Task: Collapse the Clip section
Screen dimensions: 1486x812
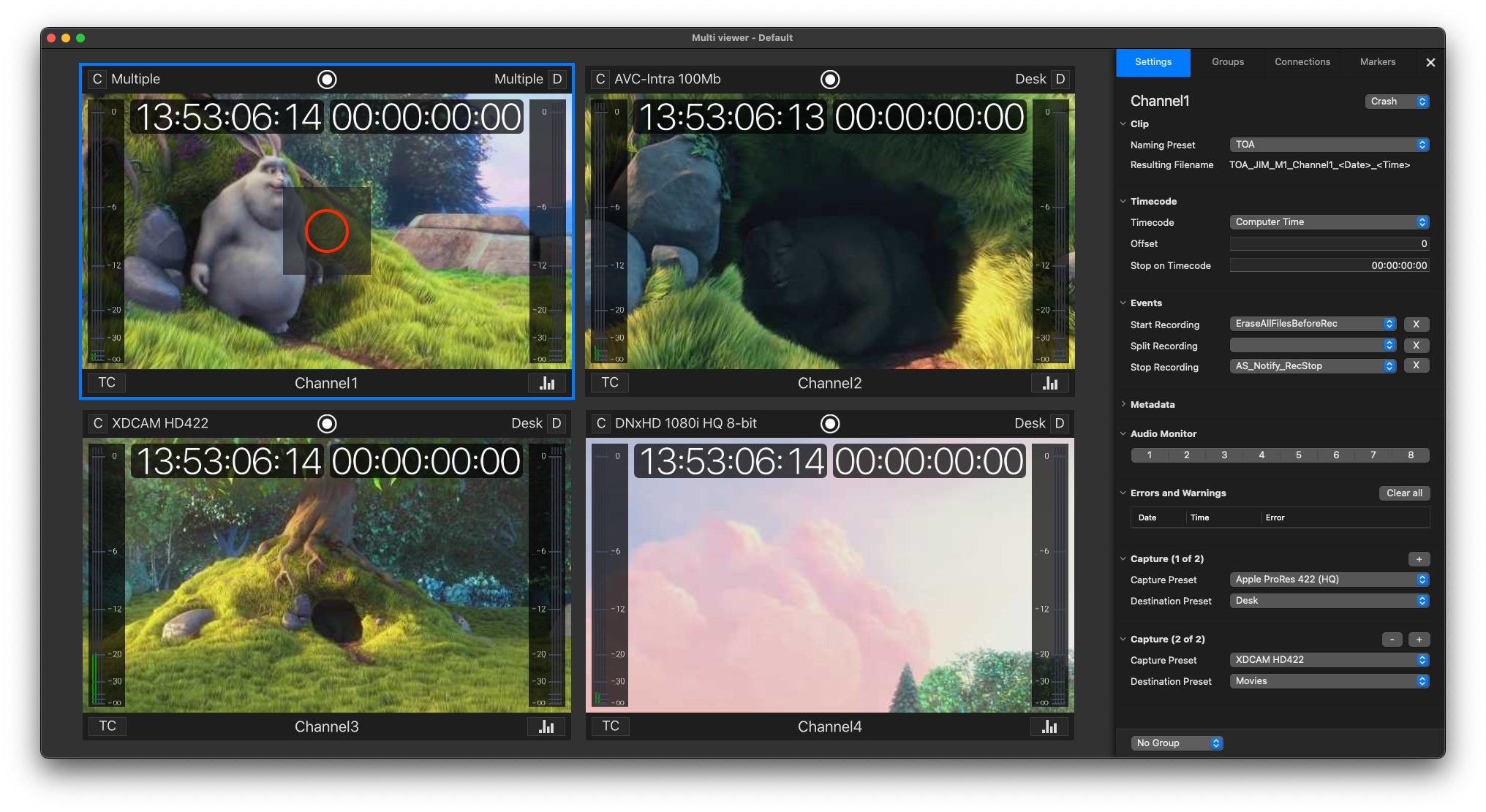Action: pyautogui.click(x=1123, y=124)
